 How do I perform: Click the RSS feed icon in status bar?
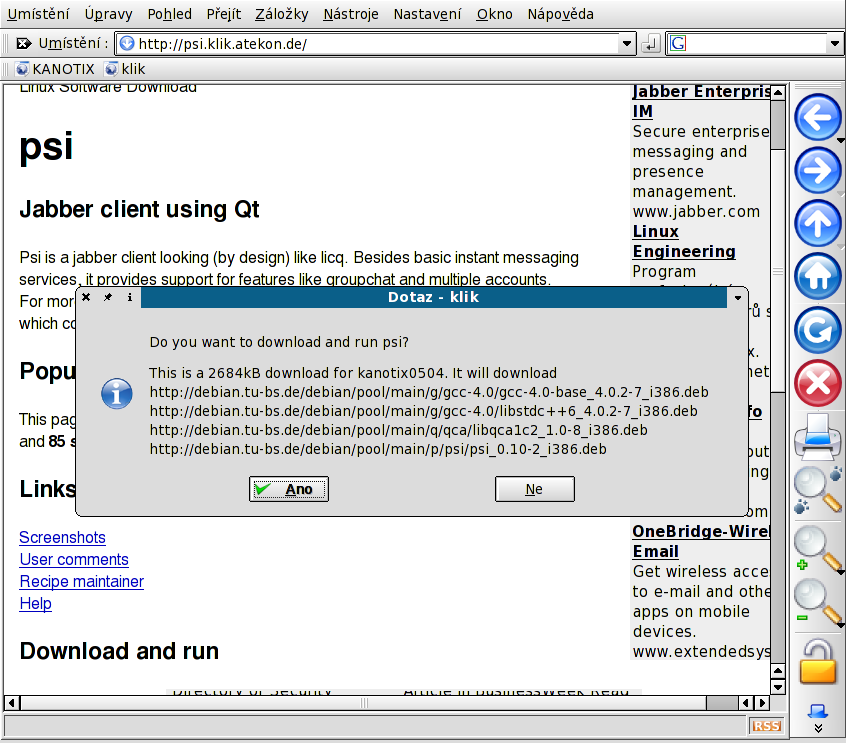[x=766, y=726]
